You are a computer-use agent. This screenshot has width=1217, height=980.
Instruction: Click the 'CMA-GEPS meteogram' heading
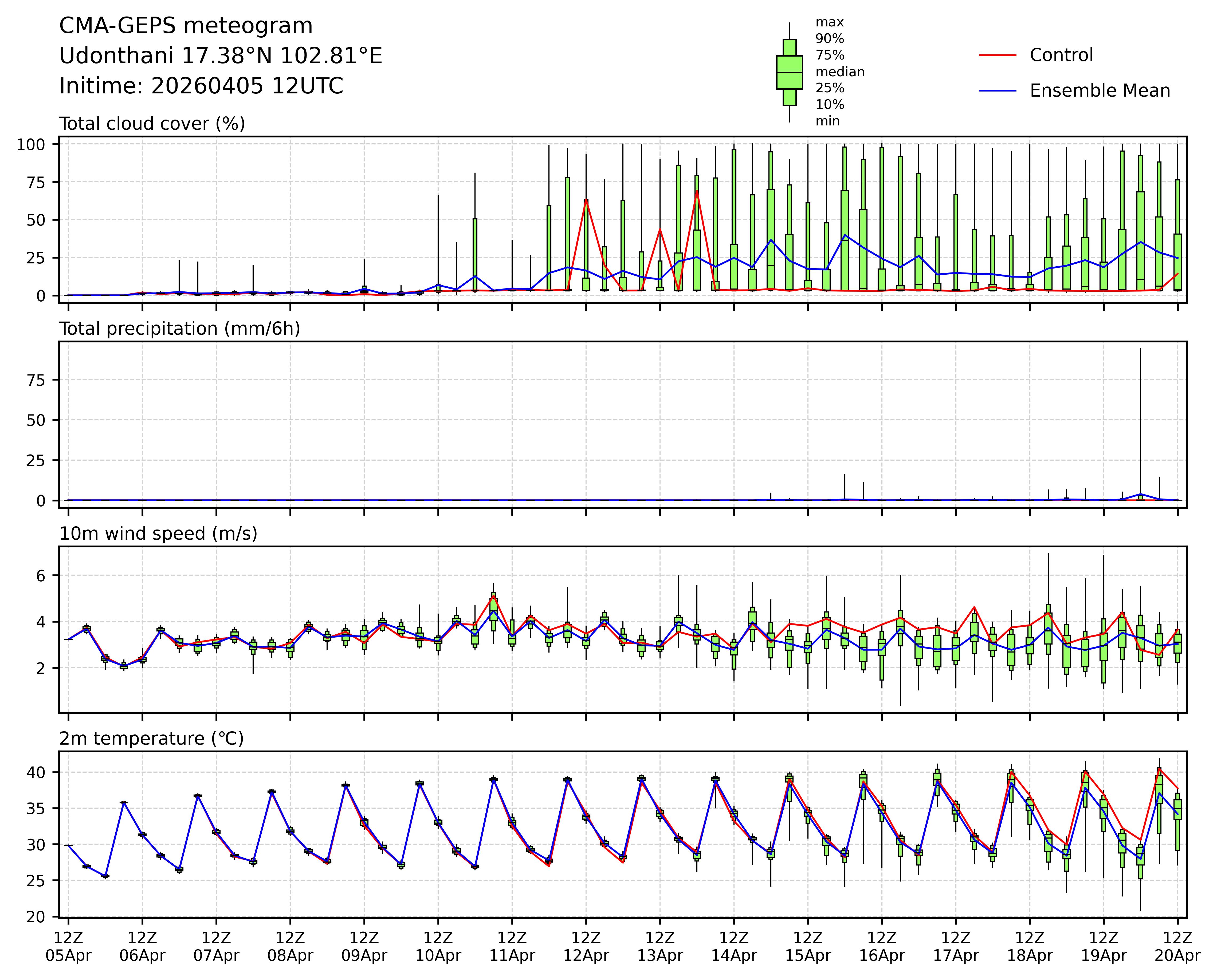[186, 26]
